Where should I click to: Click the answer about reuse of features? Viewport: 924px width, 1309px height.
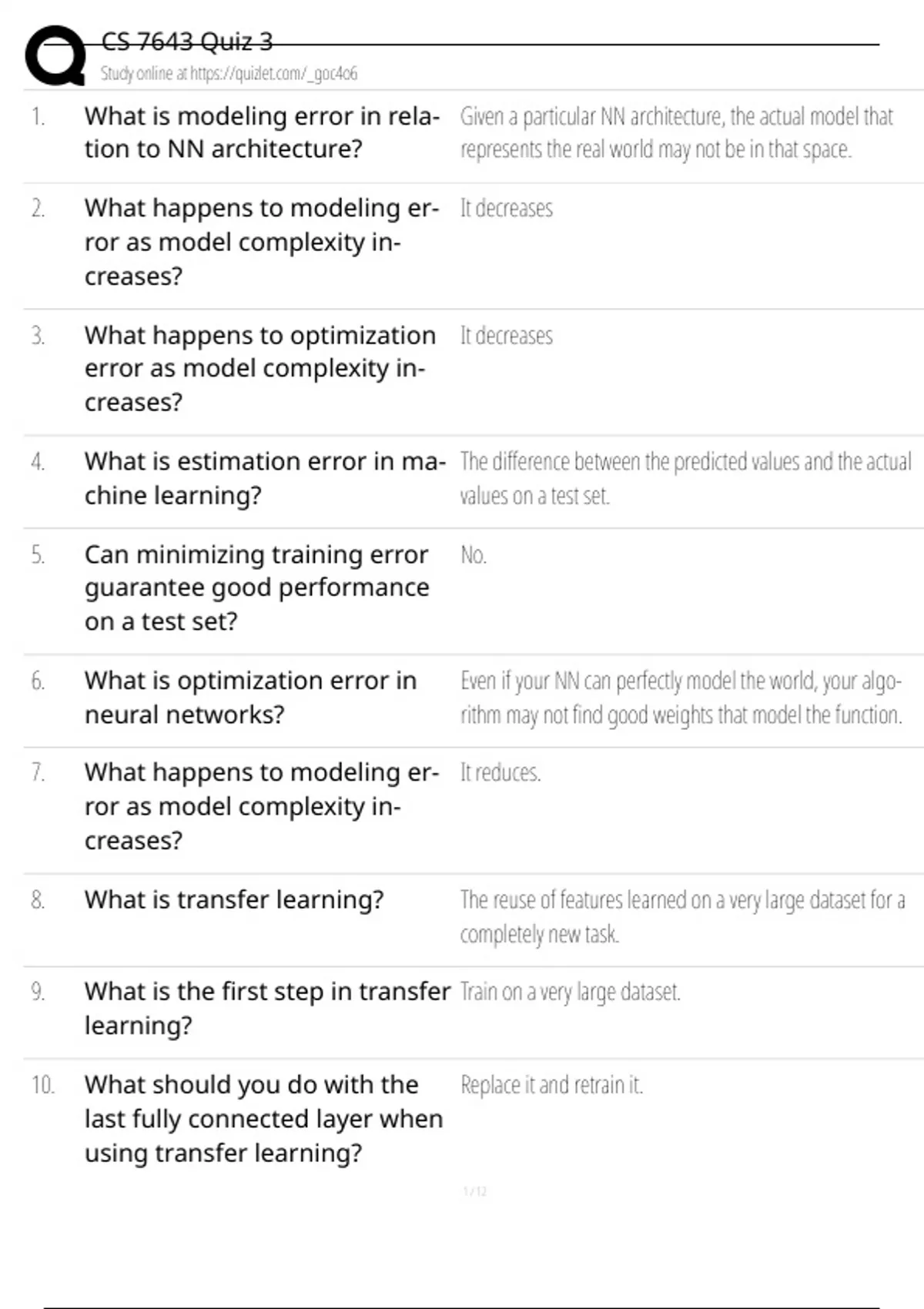(x=682, y=916)
